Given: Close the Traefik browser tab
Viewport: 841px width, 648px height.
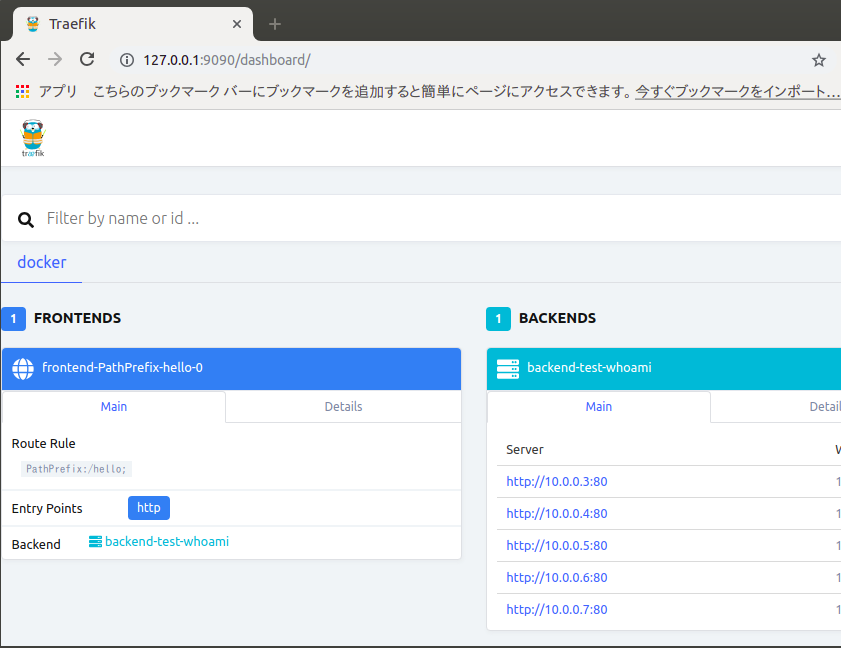Looking at the screenshot, I should click(237, 24).
